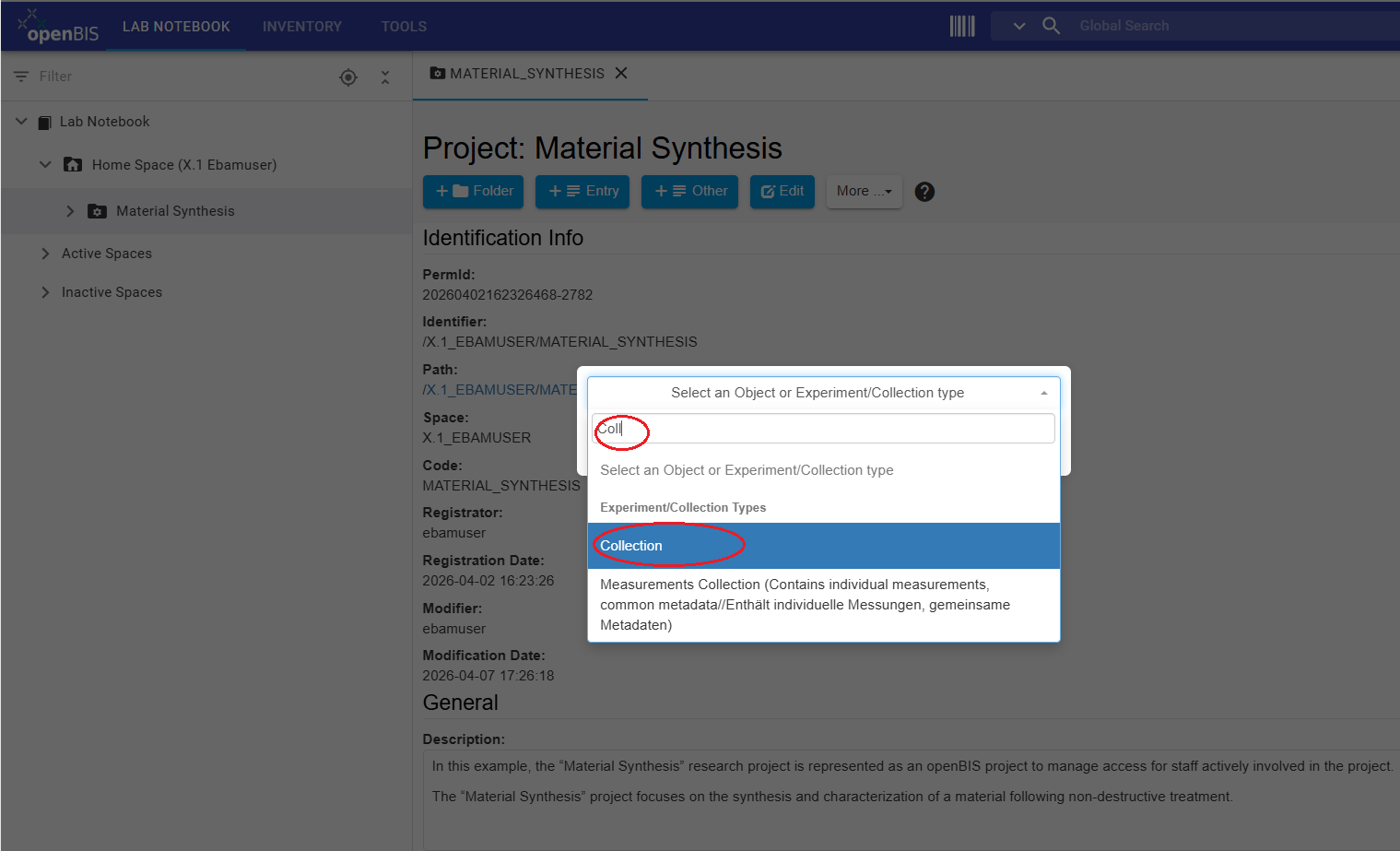Expand the Material Synthesis node
The image size is (1400, 851).
(x=70, y=211)
